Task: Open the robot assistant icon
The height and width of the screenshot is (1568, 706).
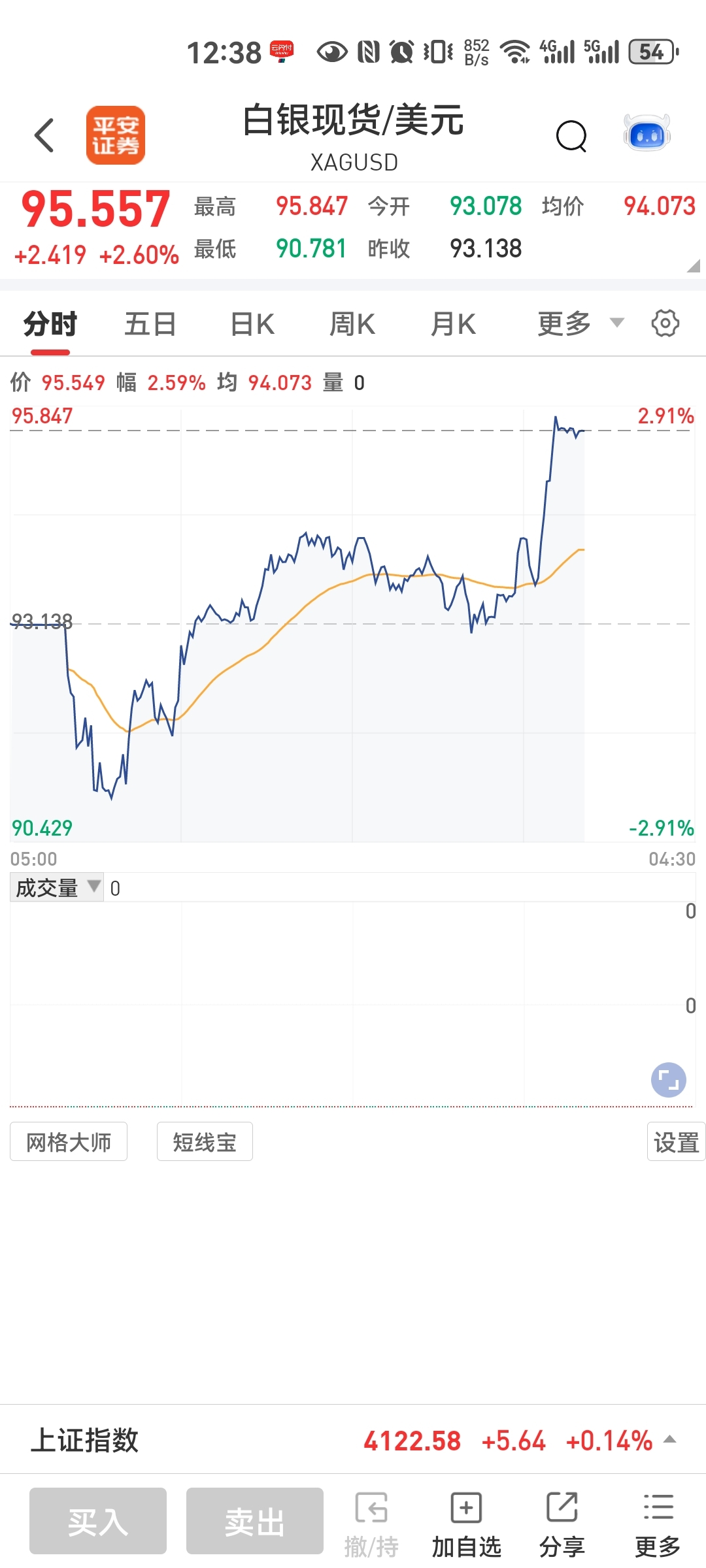Action: [647, 134]
